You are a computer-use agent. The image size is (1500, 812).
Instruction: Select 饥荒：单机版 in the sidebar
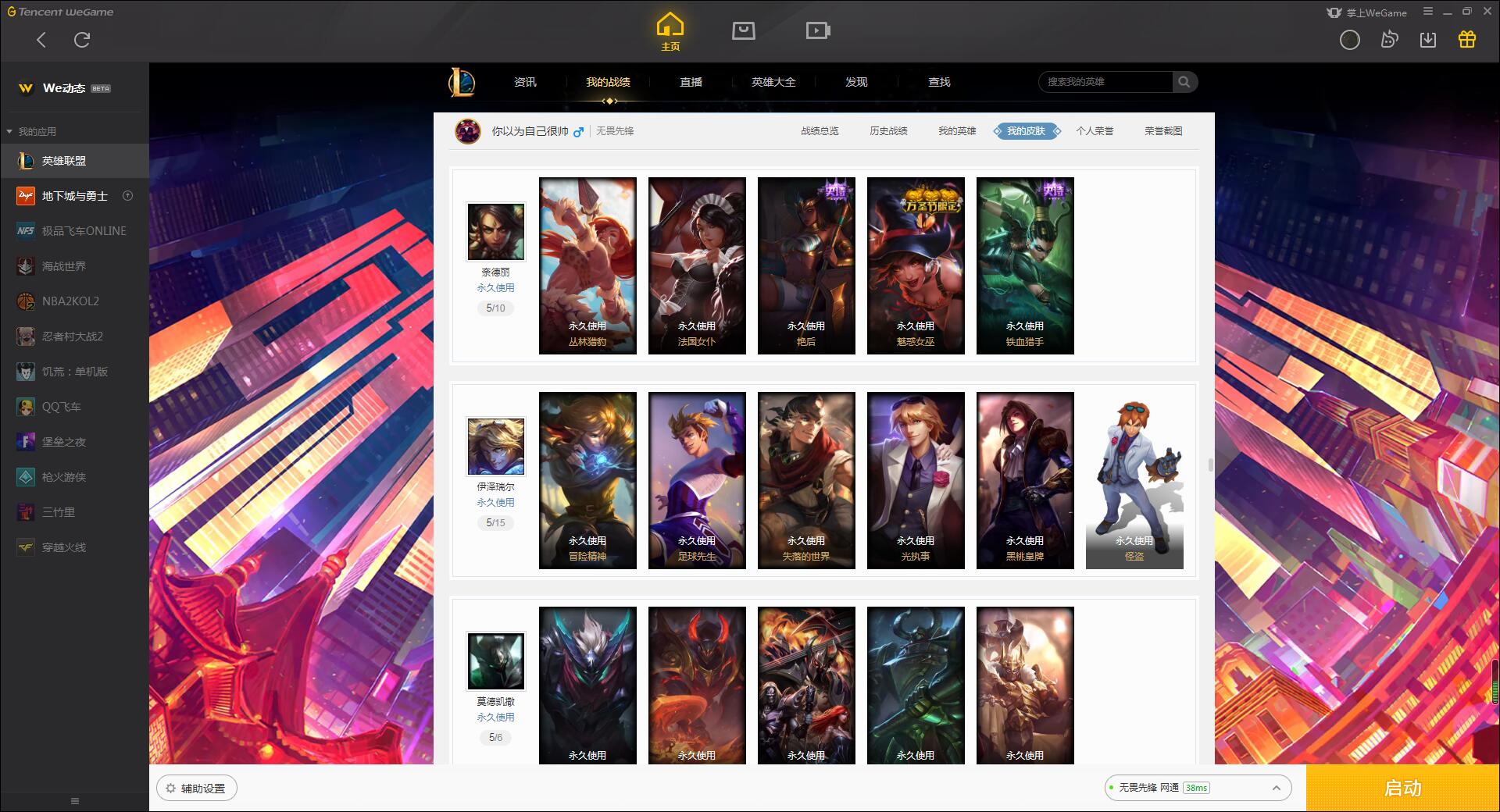tap(74, 372)
